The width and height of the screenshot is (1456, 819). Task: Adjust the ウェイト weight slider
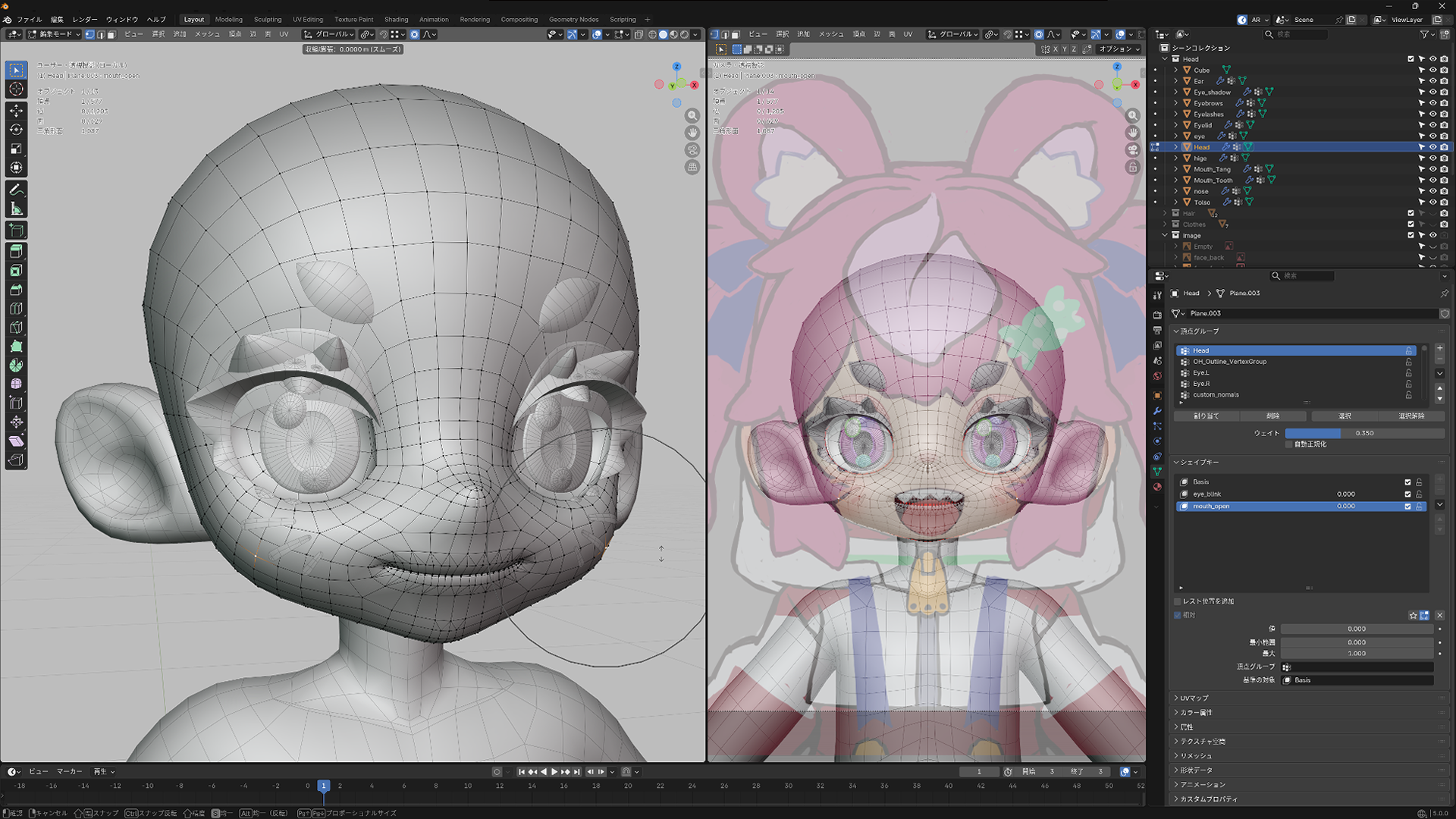point(1364,433)
